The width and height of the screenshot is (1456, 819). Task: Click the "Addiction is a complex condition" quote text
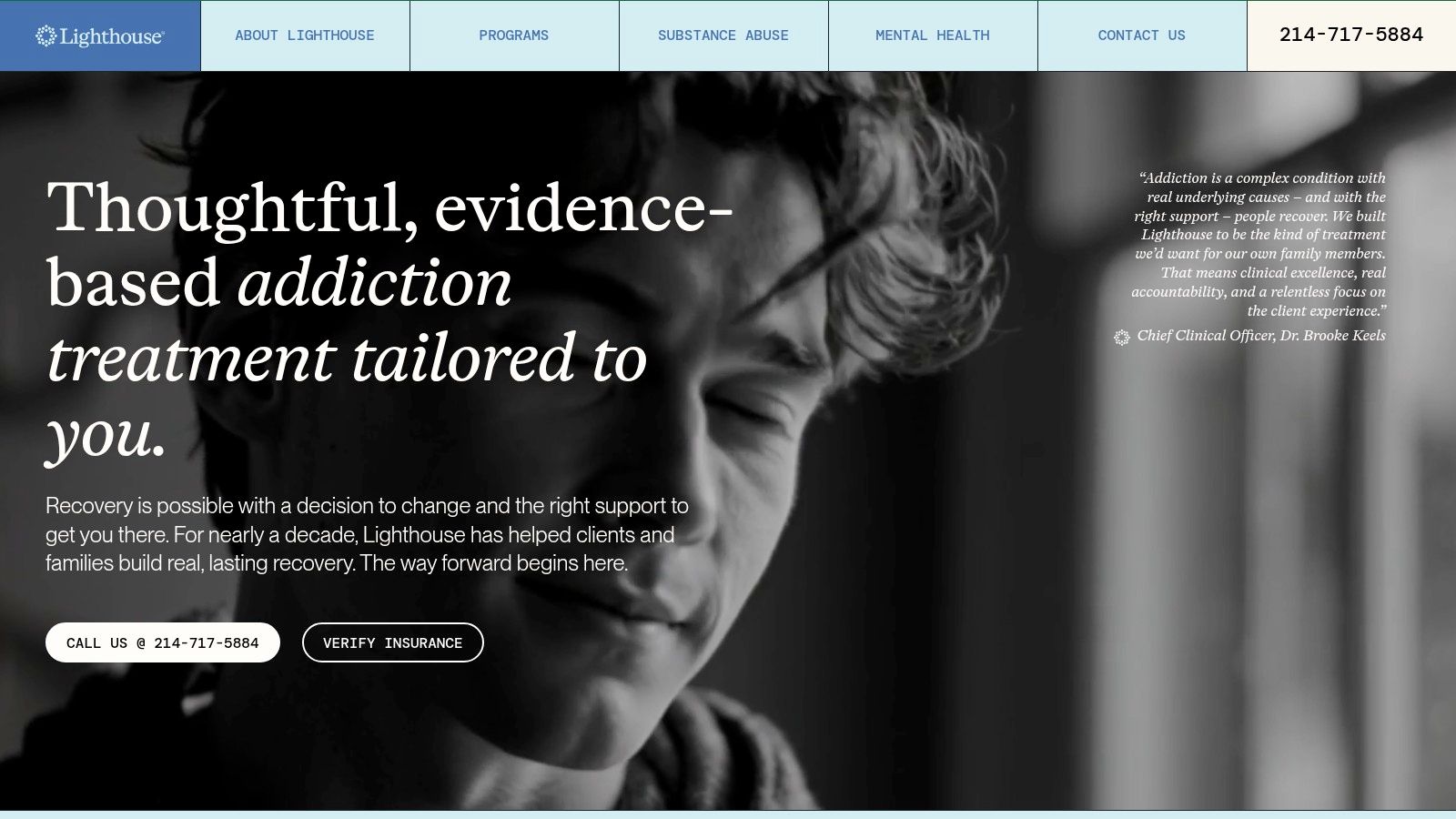1259,244
